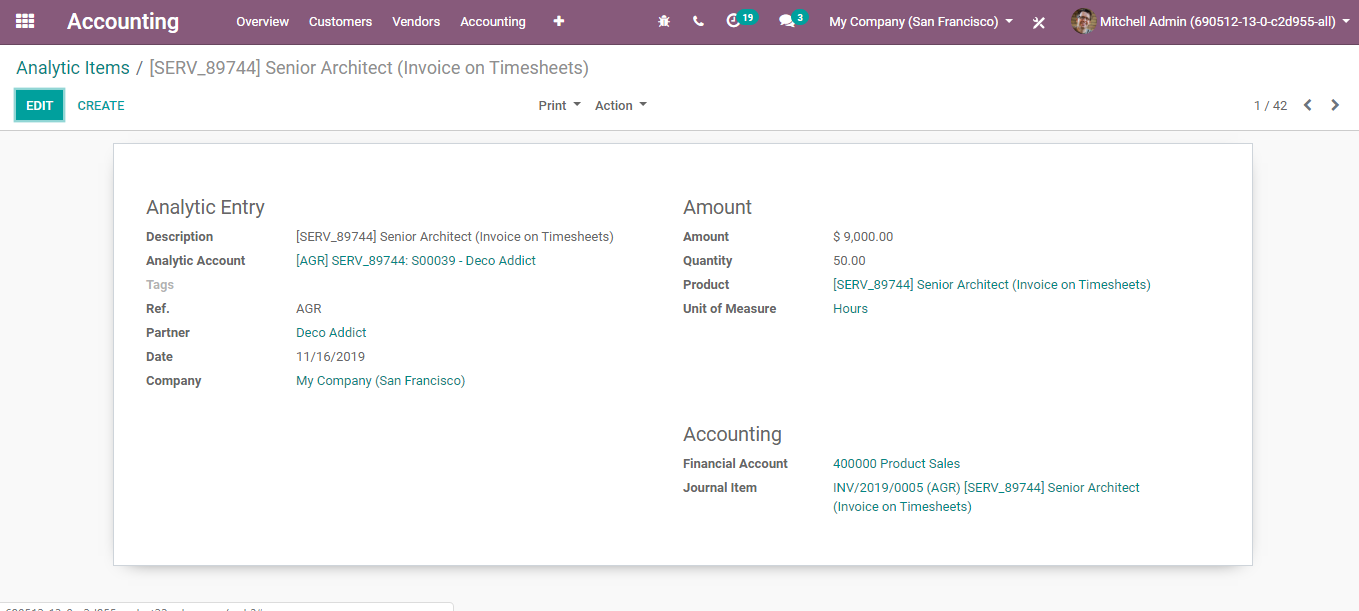Click the 50.00 quantity value
The width and height of the screenshot is (1359, 611).
[x=849, y=261]
